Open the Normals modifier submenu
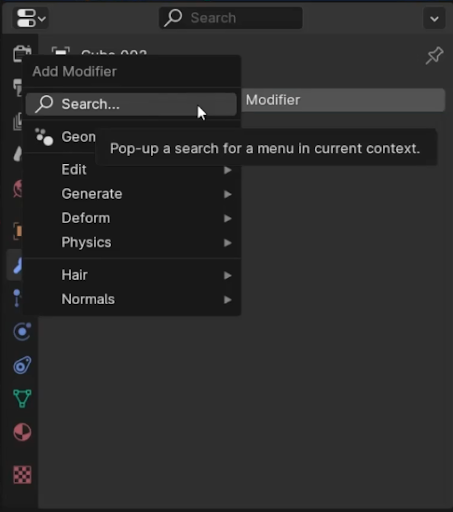453x512 pixels. (132, 299)
